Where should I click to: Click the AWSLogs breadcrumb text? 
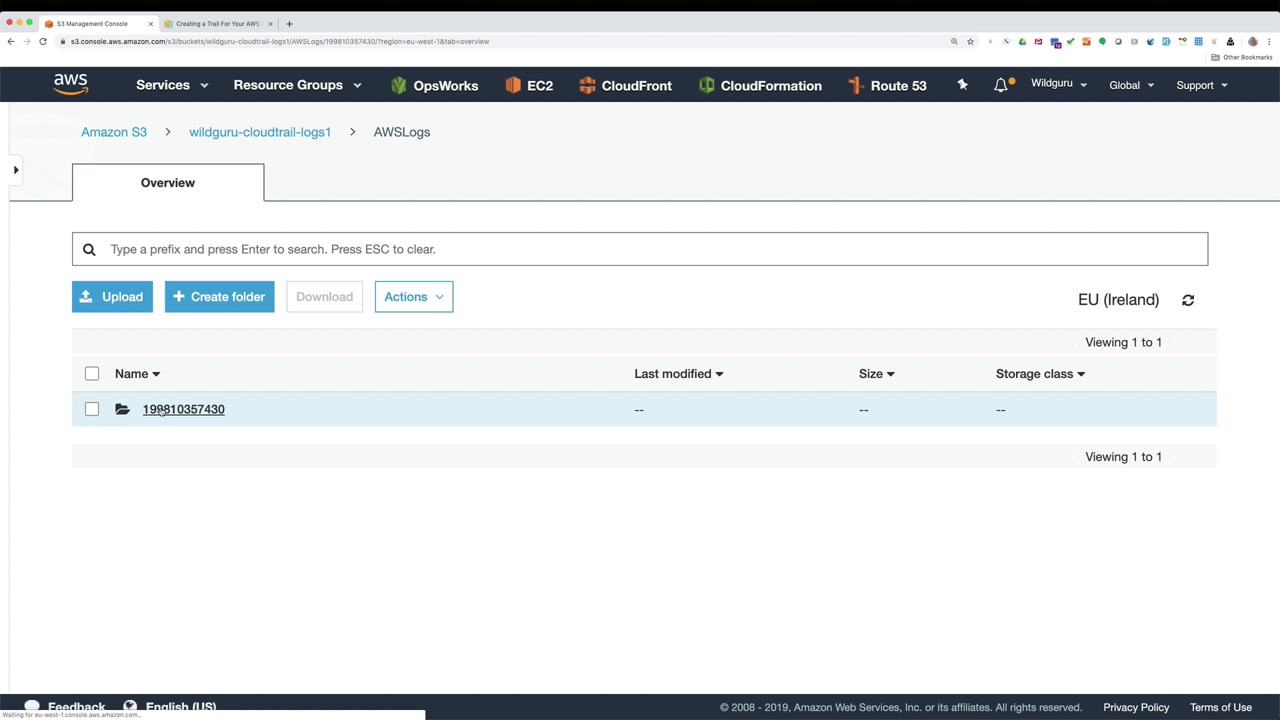[x=402, y=132]
